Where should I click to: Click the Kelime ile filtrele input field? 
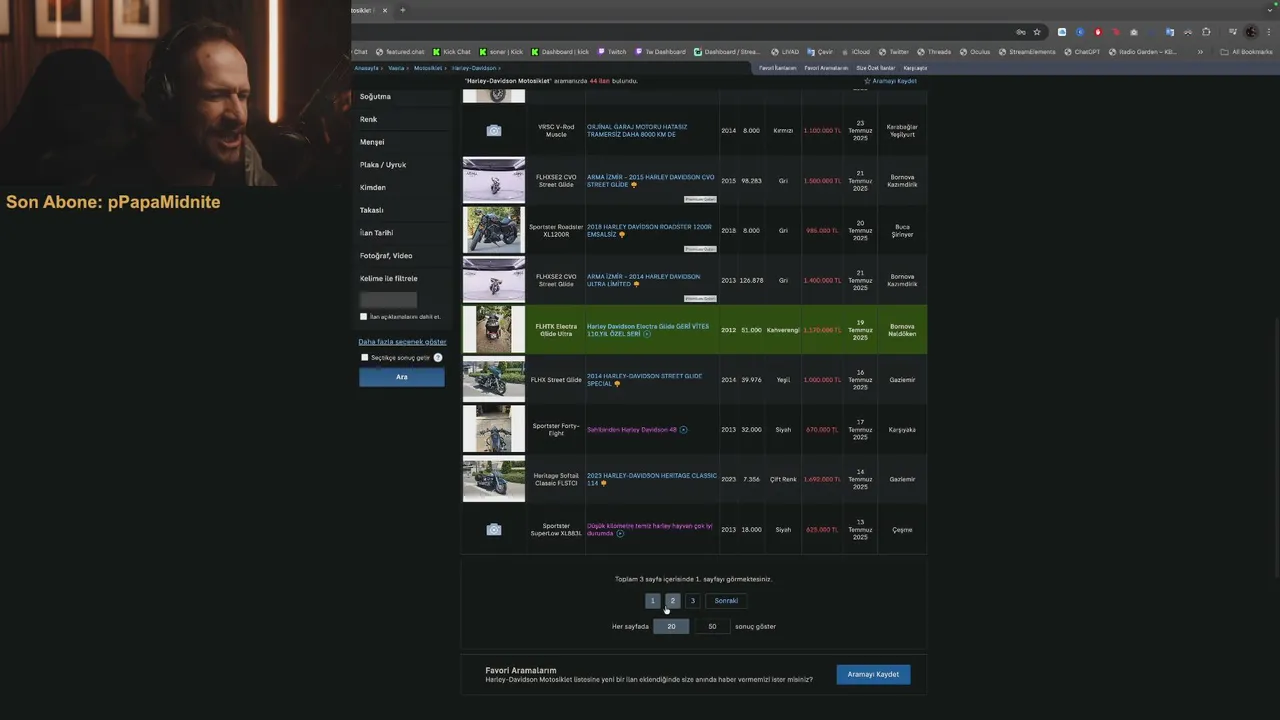(388, 300)
